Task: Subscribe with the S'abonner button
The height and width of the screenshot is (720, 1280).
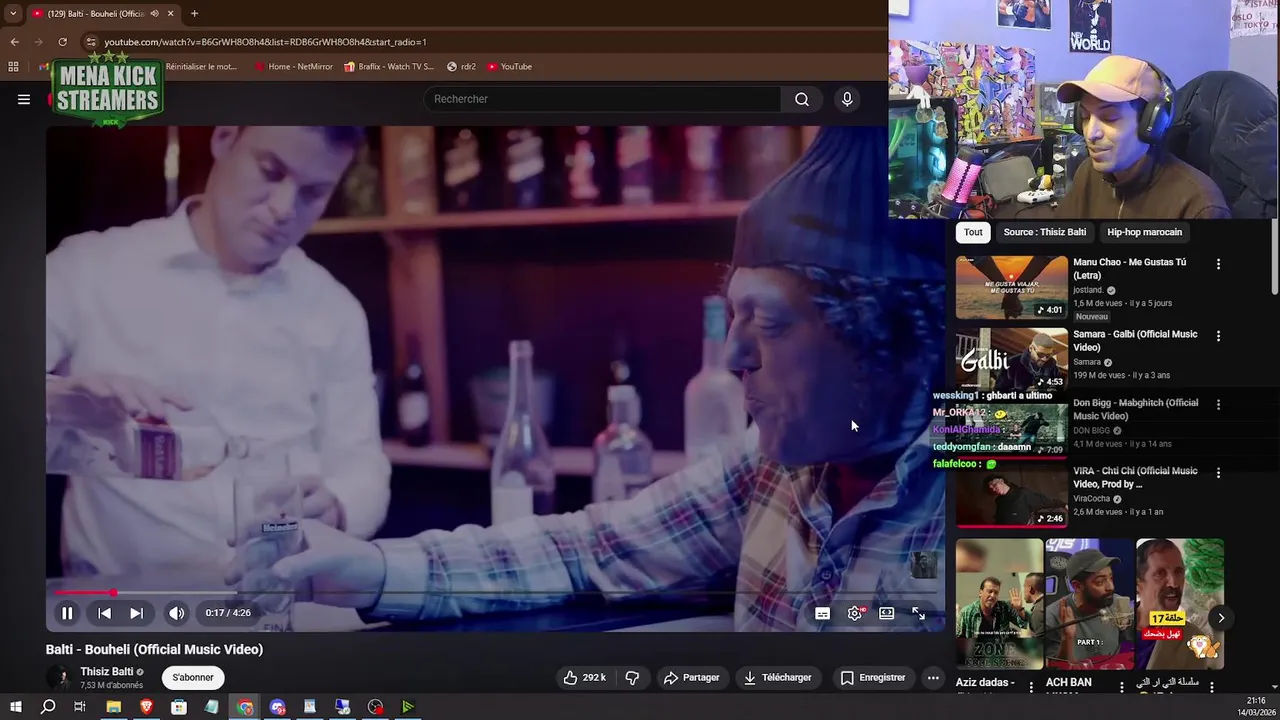Action: point(193,677)
